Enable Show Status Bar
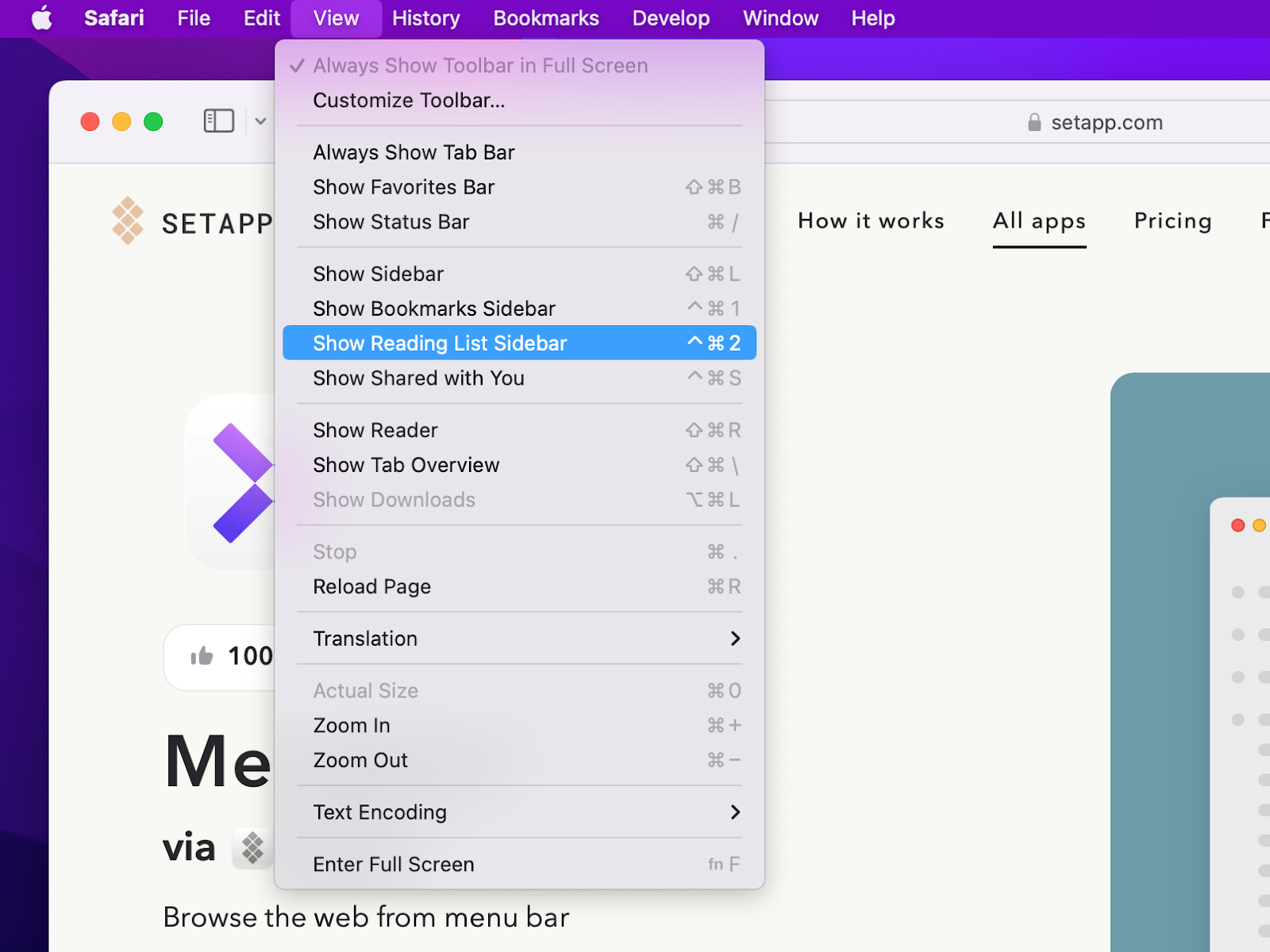 pos(391,222)
